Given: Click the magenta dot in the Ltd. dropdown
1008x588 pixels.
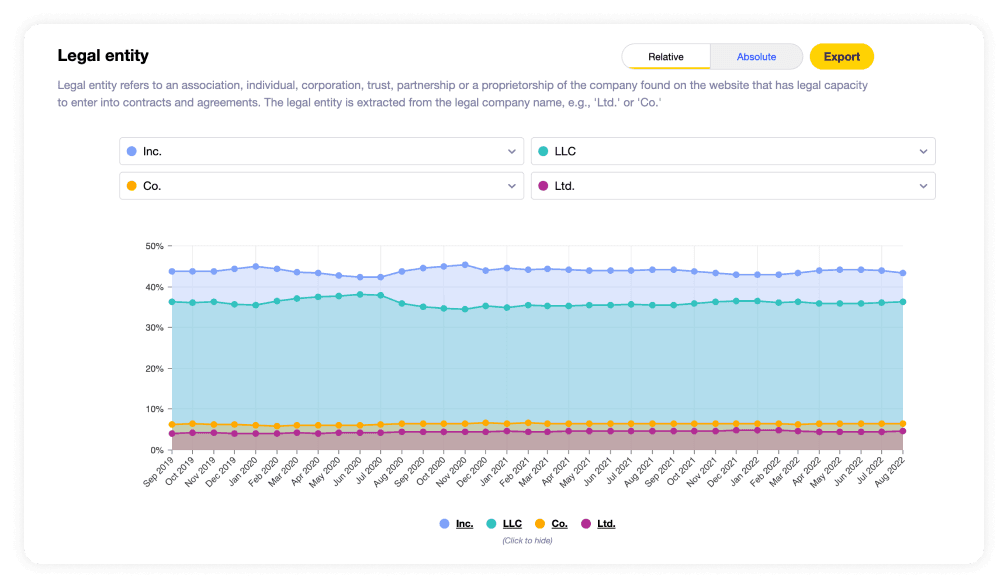Looking at the screenshot, I should click(x=543, y=186).
